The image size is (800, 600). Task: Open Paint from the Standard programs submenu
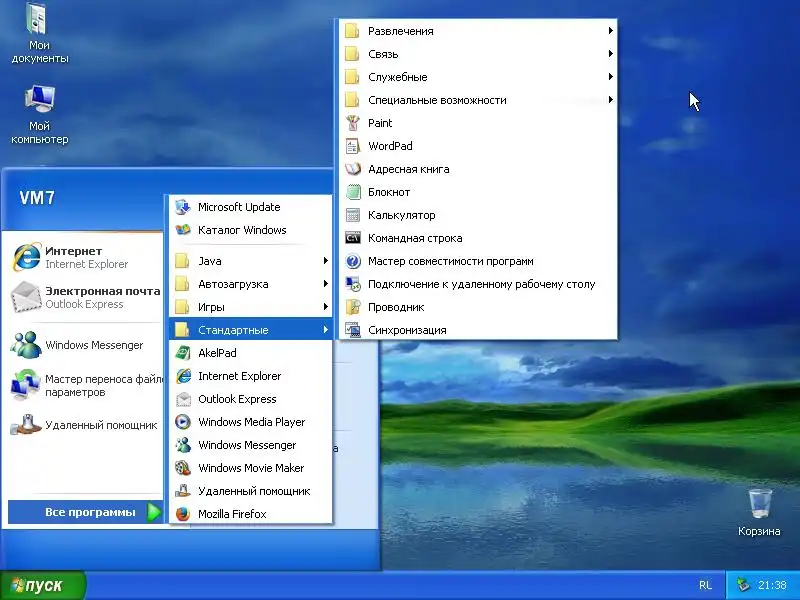coord(478,123)
